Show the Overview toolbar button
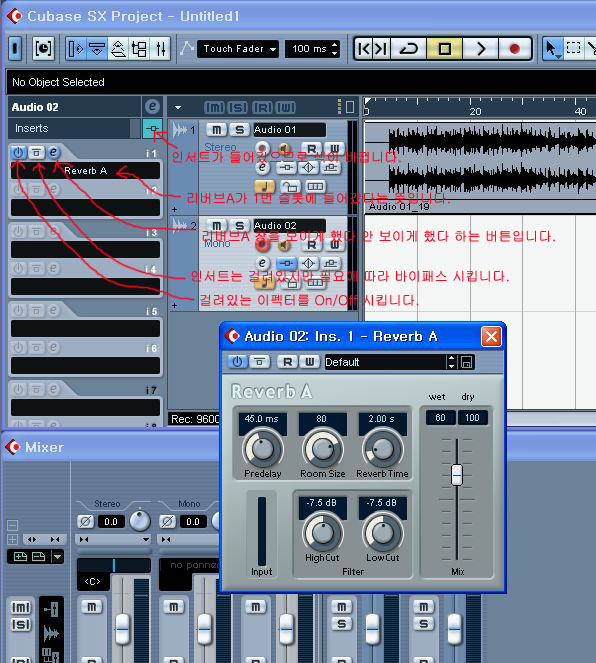The width and height of the screenshot is (596, 663). click(x=118, y=49)
